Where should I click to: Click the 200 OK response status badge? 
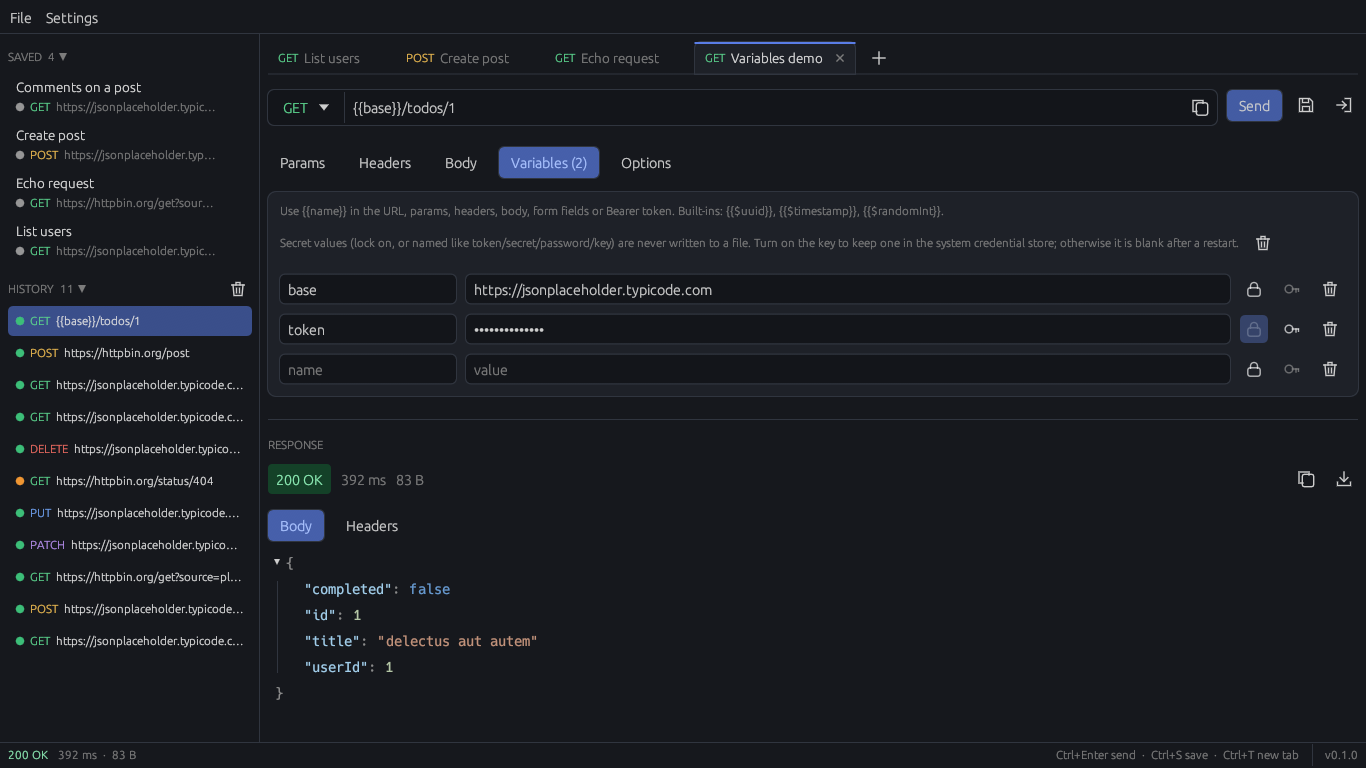(x=299, y=480)
